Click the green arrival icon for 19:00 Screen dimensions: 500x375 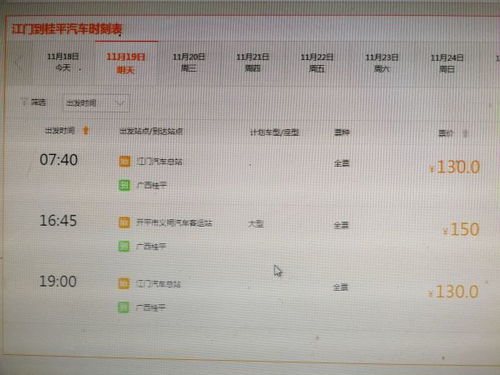(x=123, y=307)
